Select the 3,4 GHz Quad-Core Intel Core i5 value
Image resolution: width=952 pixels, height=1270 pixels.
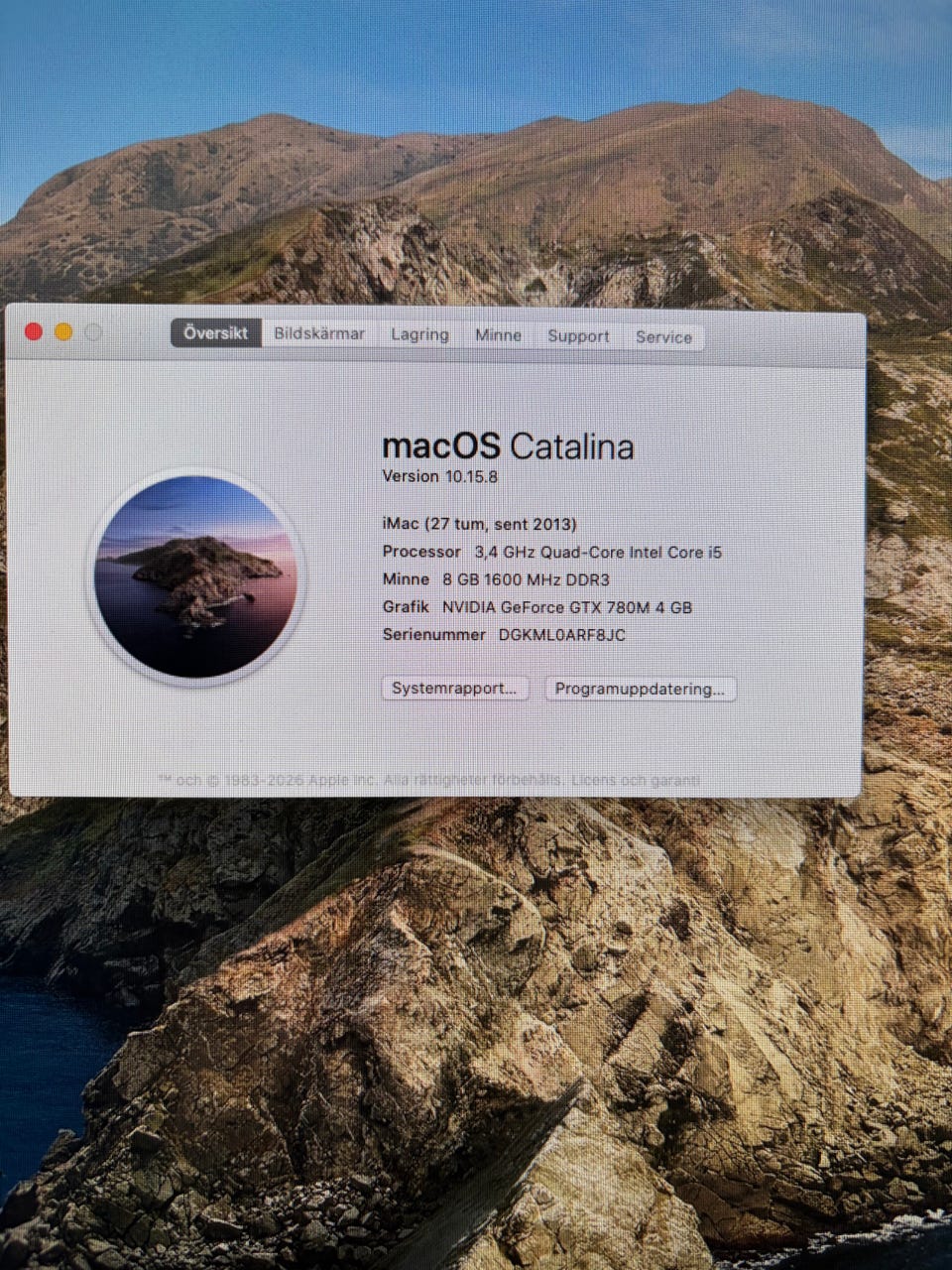click(x=598, y=552)
